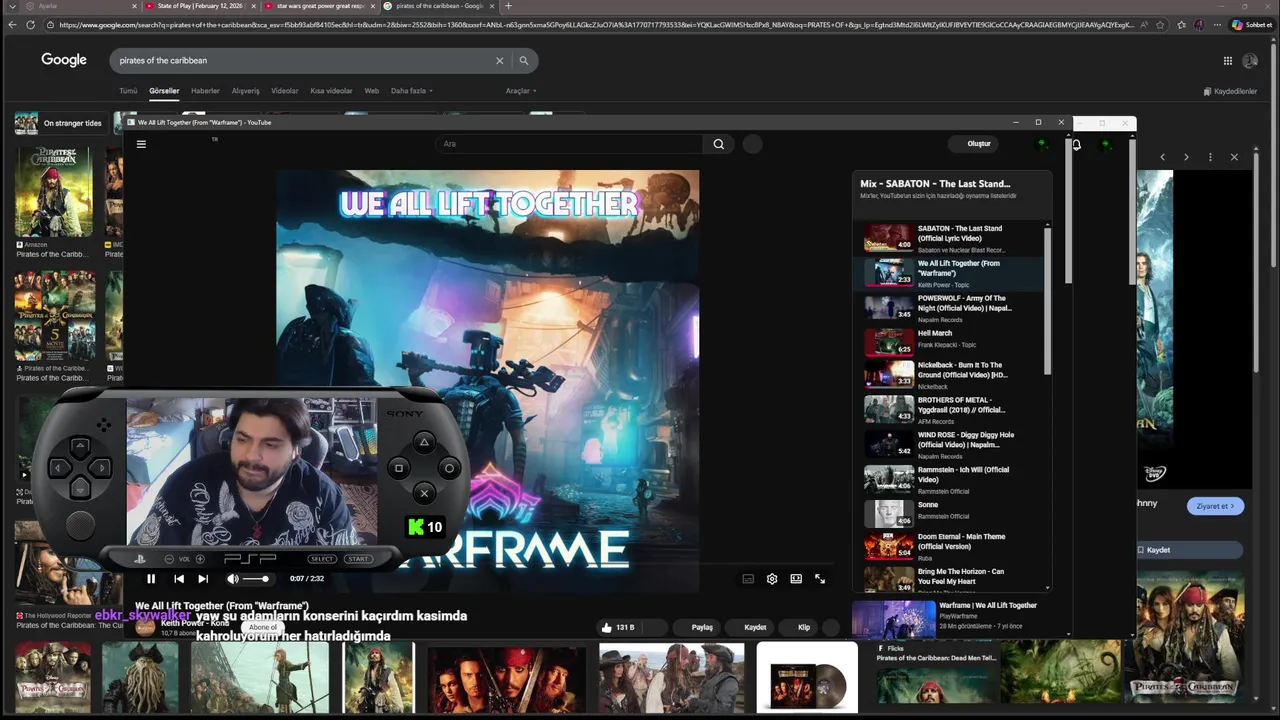
Task: Open three-dot menu in image preview panel
Action: (x=1210, y=157)
